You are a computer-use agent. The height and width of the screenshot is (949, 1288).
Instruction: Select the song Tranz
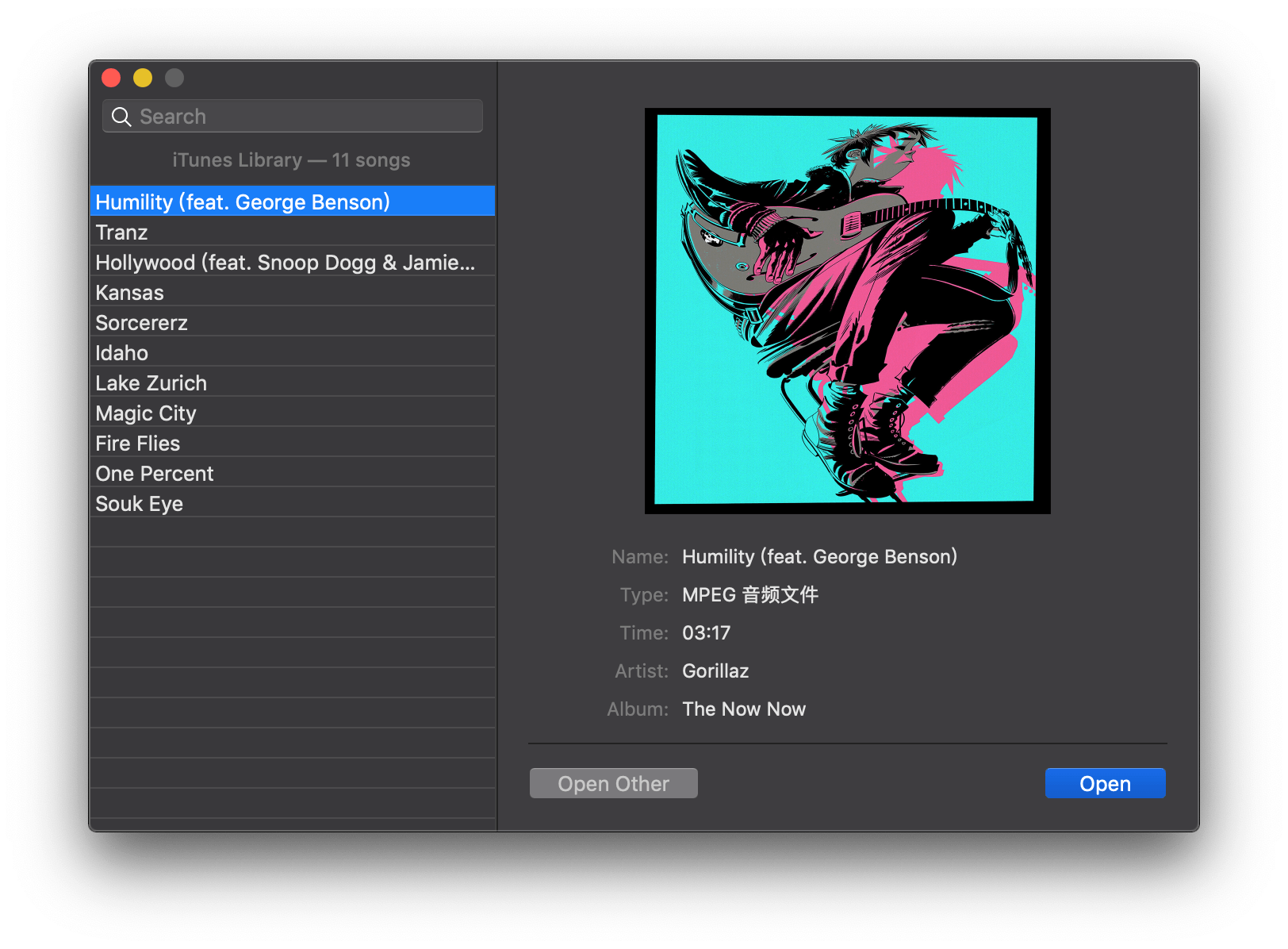point(293,232)
